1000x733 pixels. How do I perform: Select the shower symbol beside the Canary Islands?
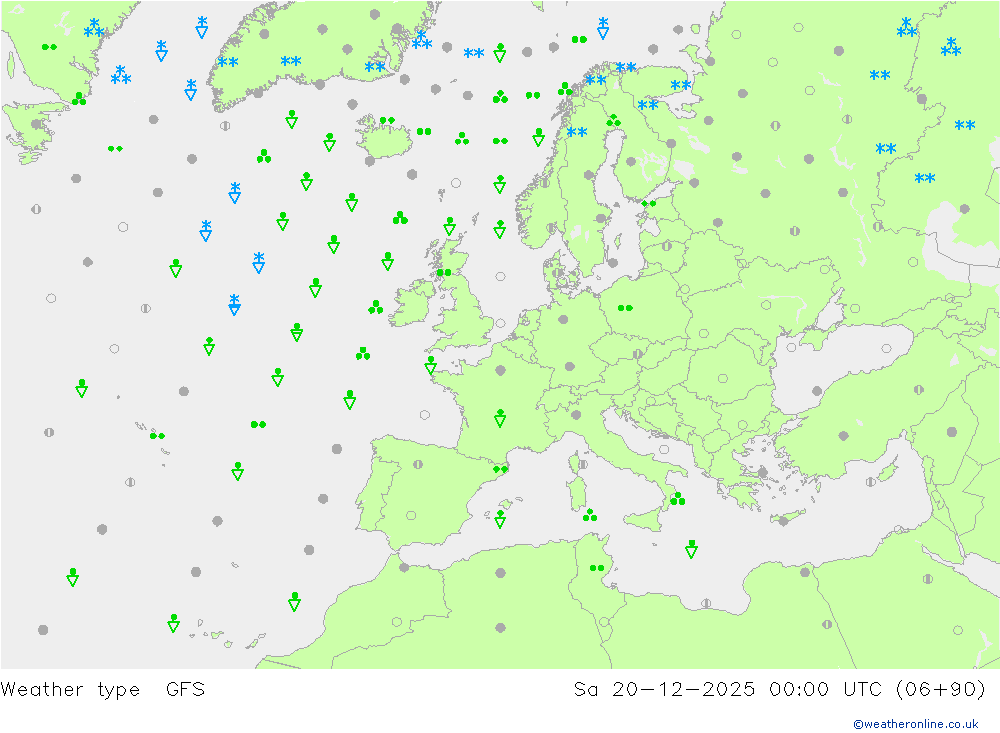173,623
